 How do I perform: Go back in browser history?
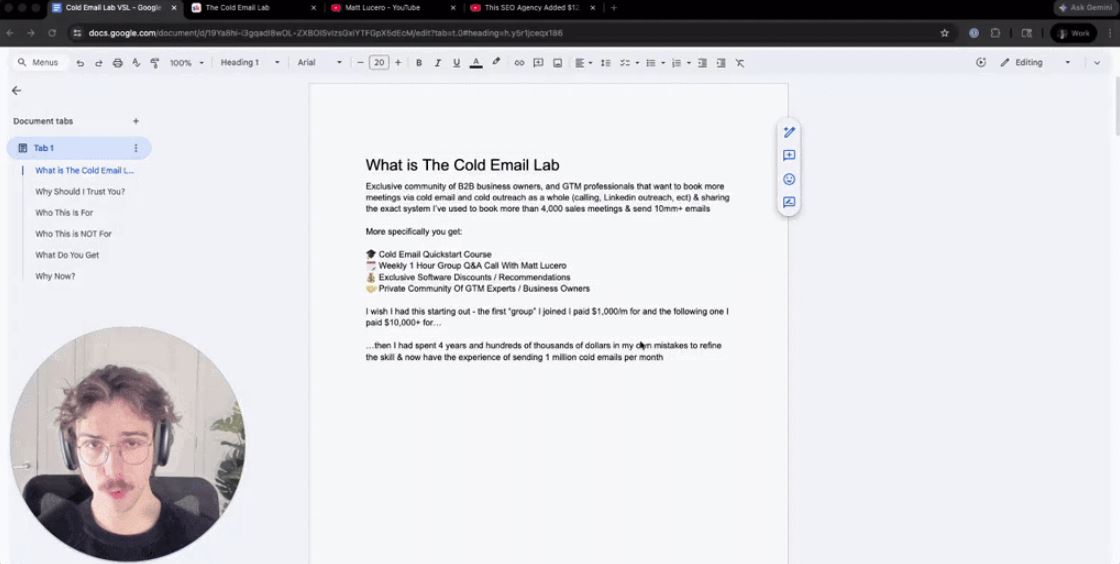click(10, 33)
